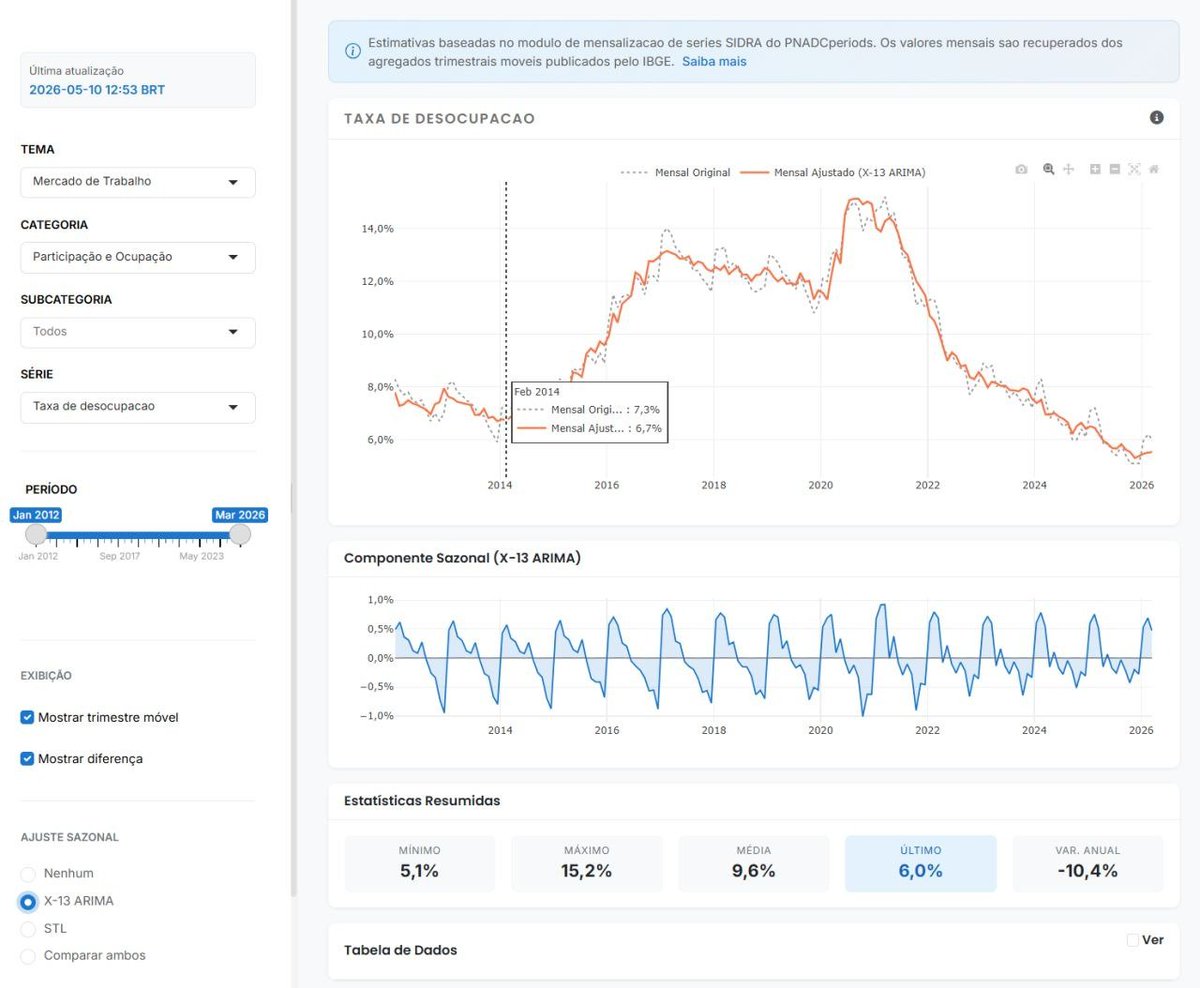Viewport: 1200px width, 988px height.
Task: Open the info icon for Taxa de Desocupacao
Action: [1157, 118]
